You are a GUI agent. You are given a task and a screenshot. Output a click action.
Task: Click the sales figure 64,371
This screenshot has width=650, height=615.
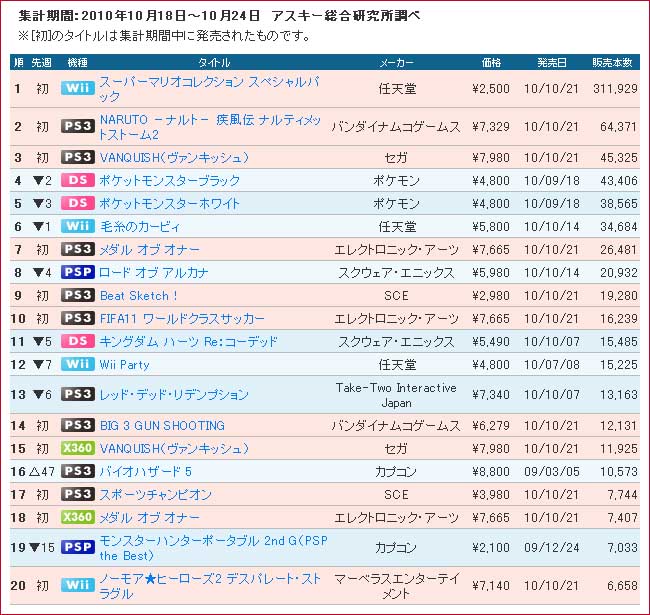(618, 127)
